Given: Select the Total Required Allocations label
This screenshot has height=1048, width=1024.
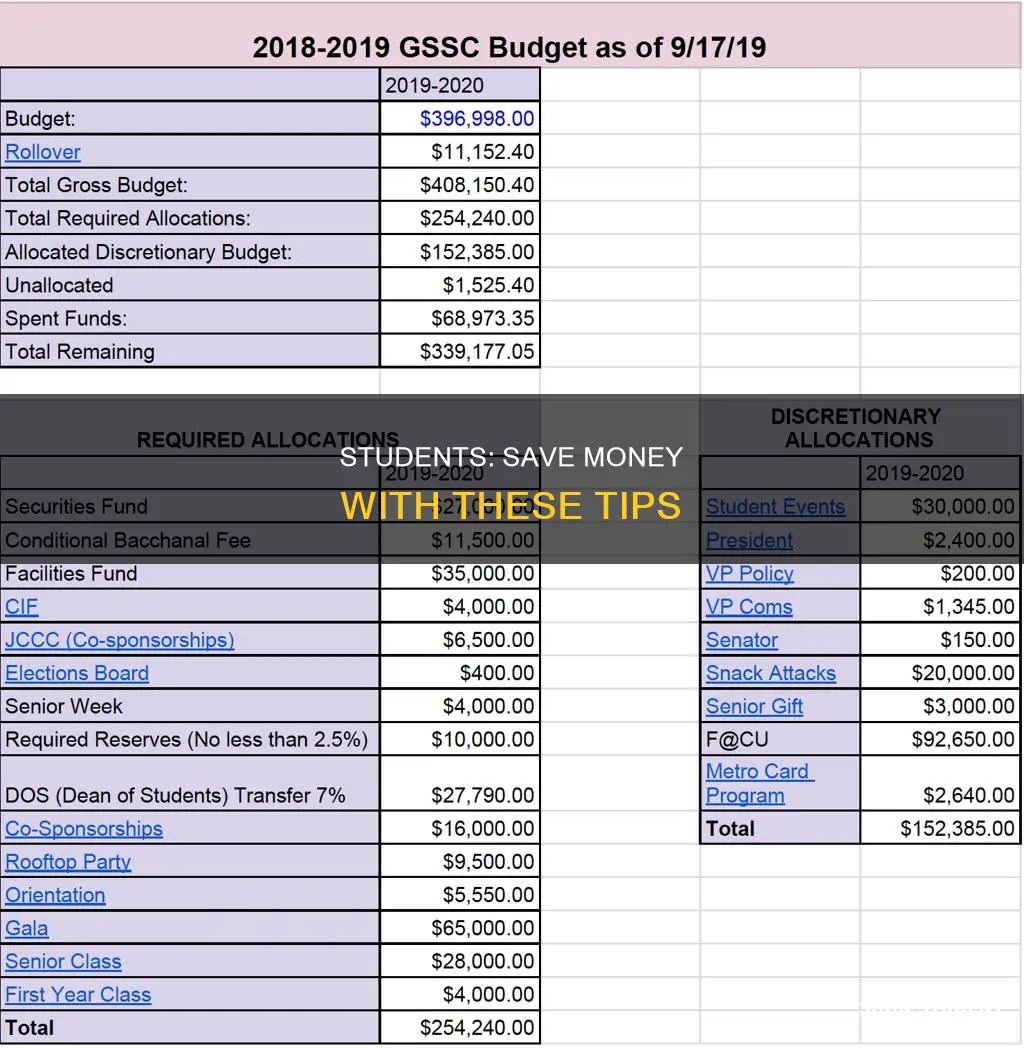Looking at the screenshot, I should point(128,219).
